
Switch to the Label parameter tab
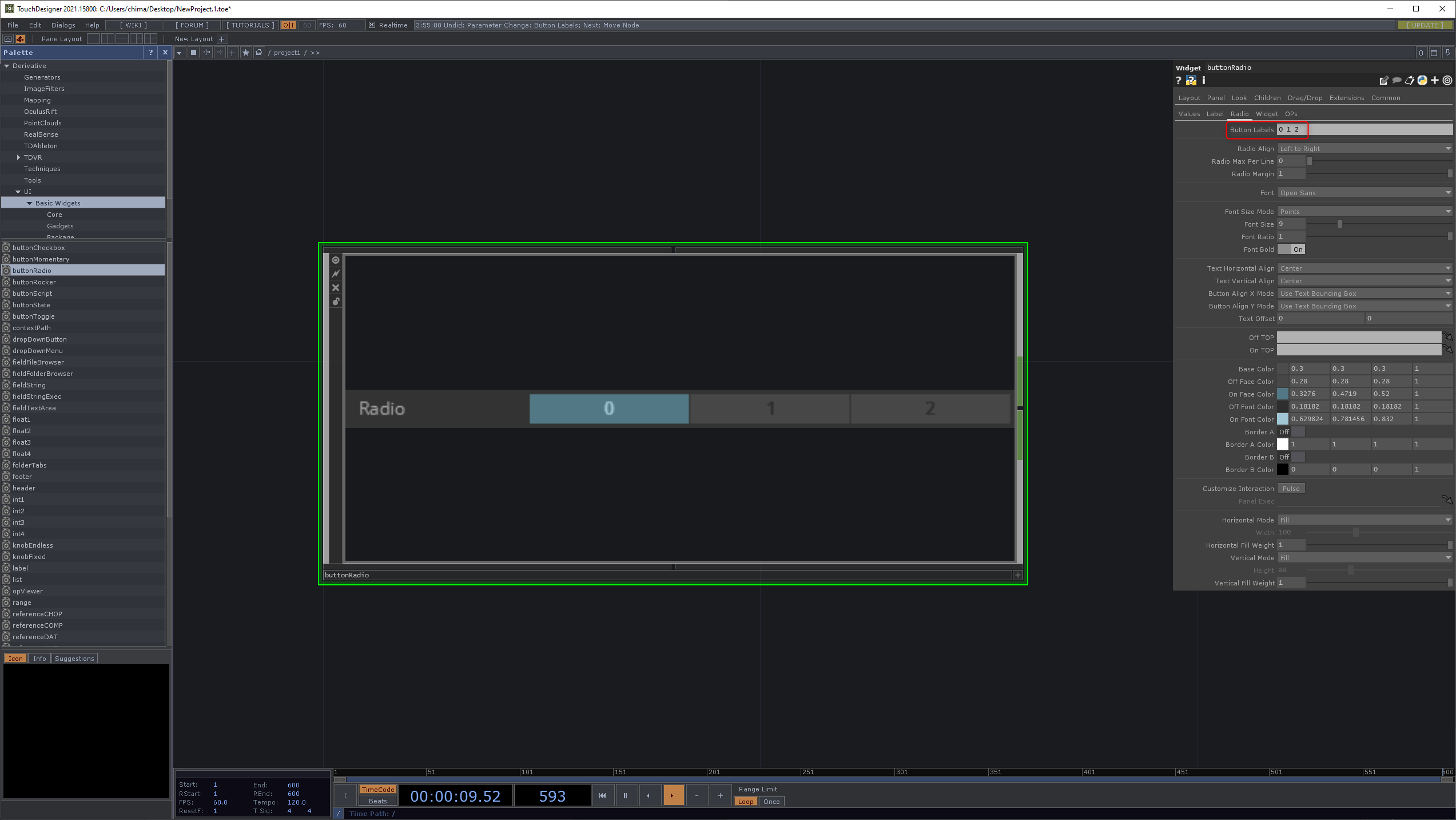click(x=1215, y=114)
